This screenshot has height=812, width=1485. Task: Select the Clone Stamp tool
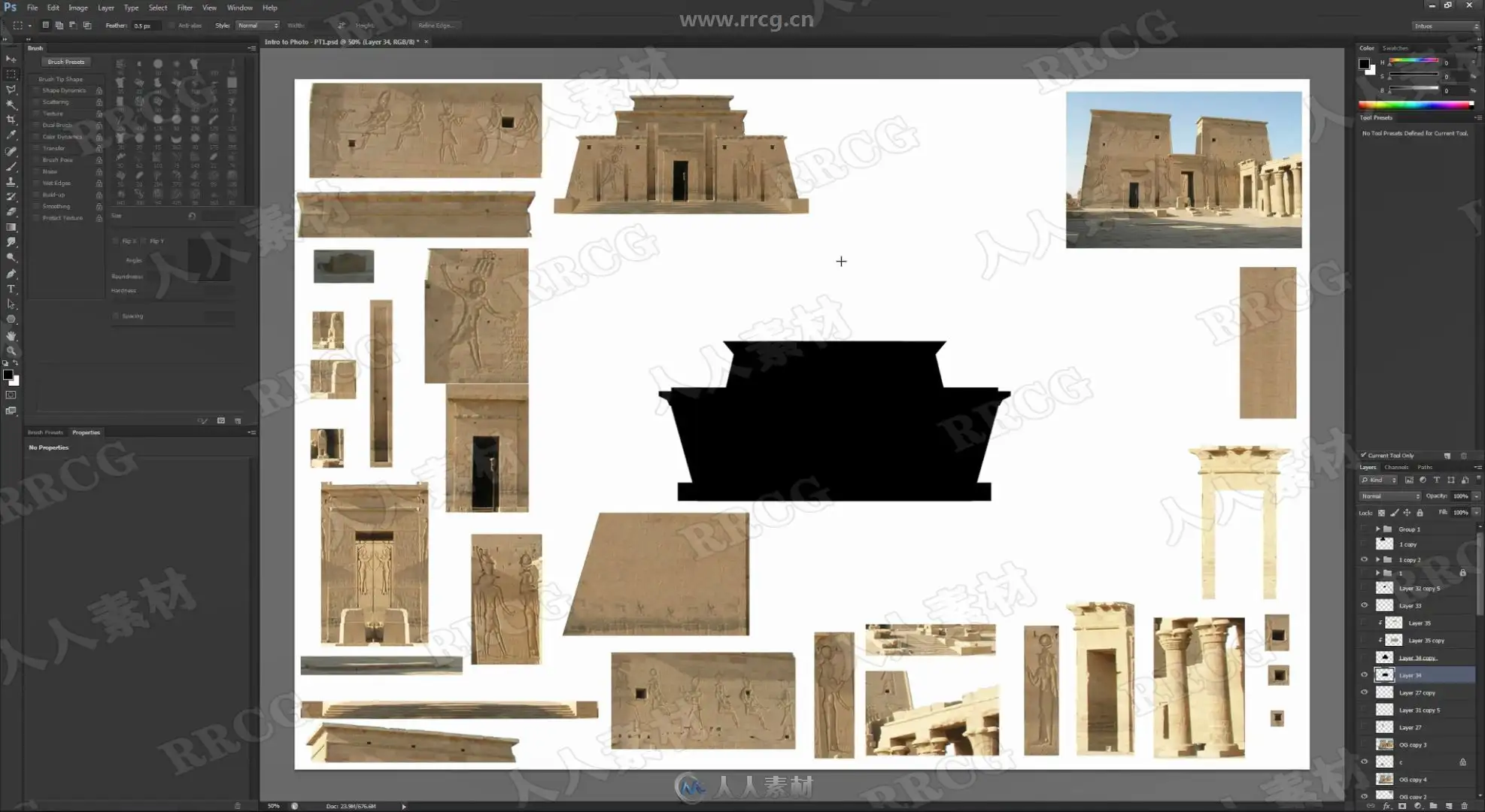pyautogui.click(x=11, y=181)
